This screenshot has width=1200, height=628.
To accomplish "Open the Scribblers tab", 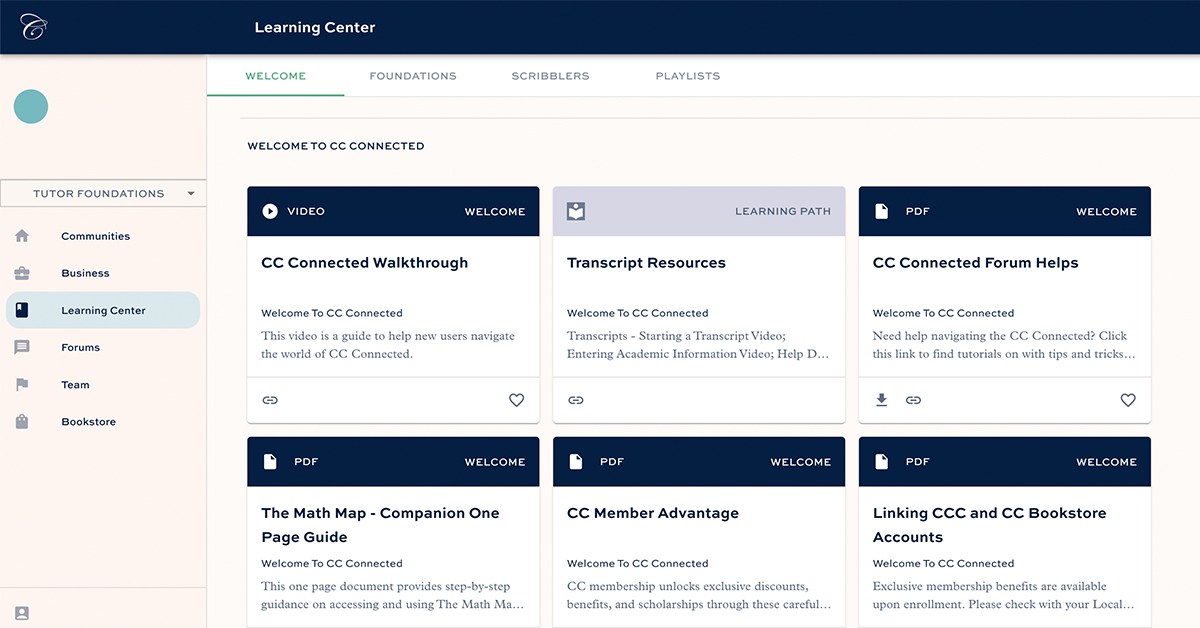I will click(x=550, y=76).
